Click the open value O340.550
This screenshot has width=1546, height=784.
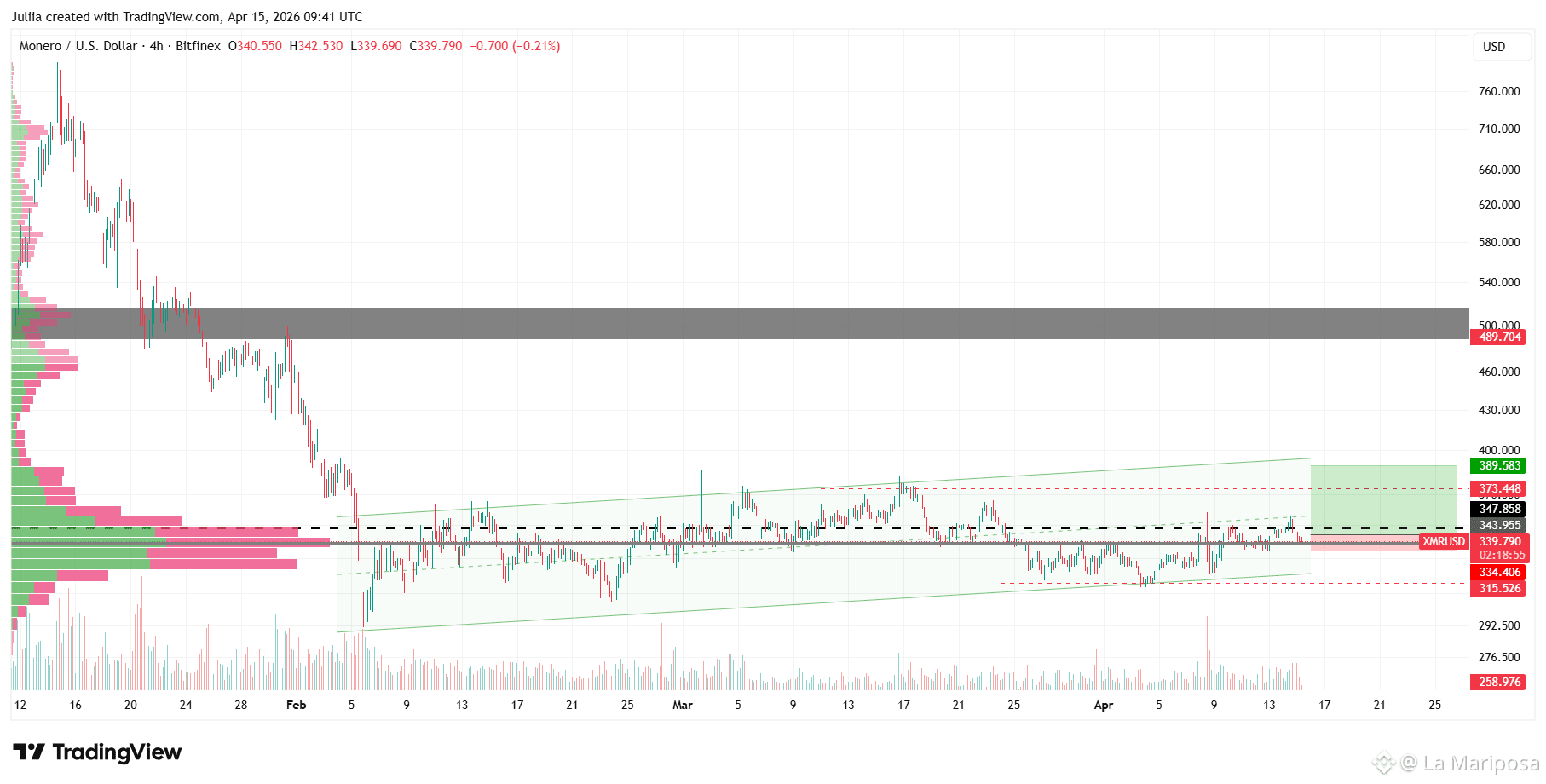[255, 46]
